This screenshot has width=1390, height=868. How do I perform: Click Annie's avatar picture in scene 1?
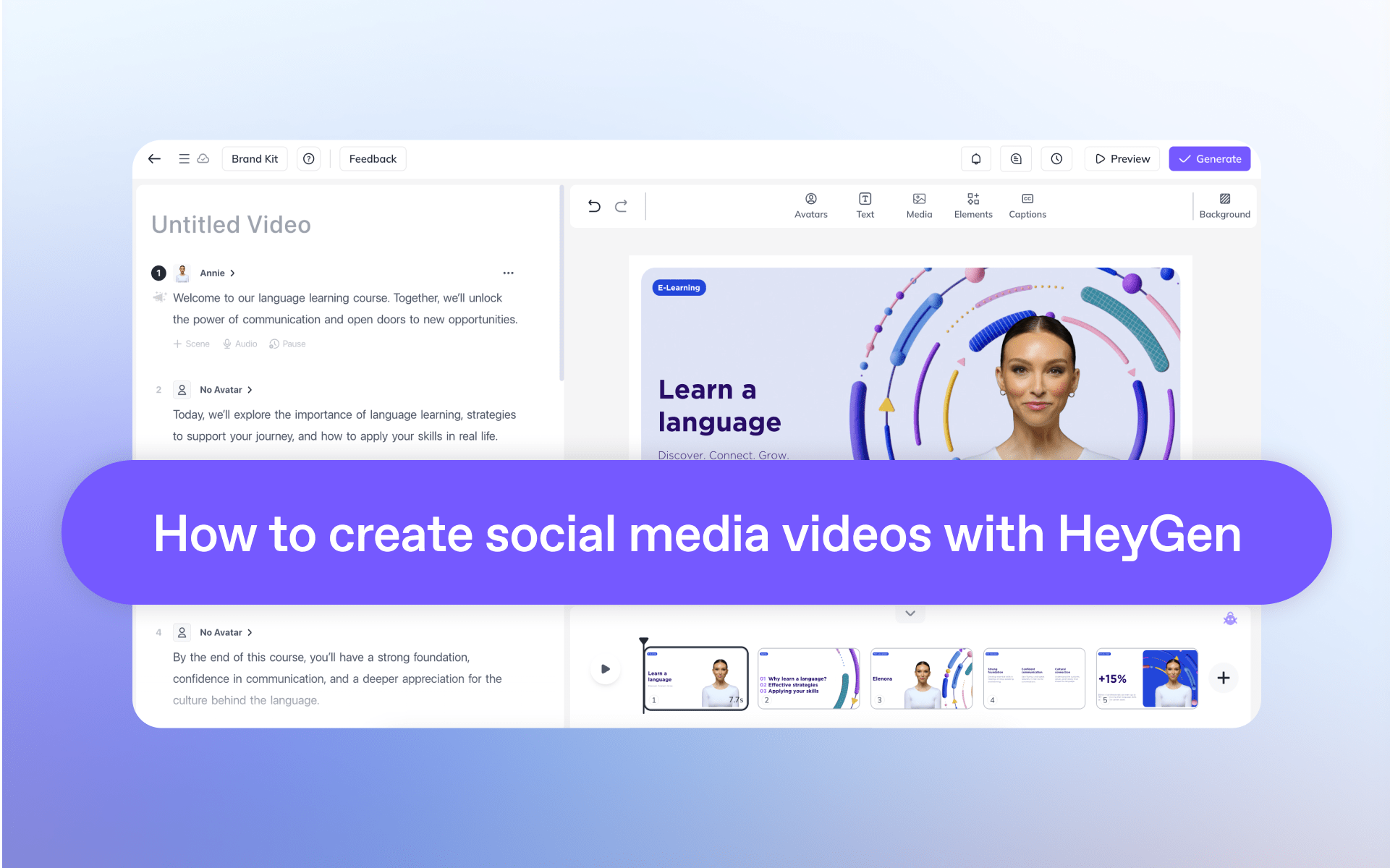point(182,273)
